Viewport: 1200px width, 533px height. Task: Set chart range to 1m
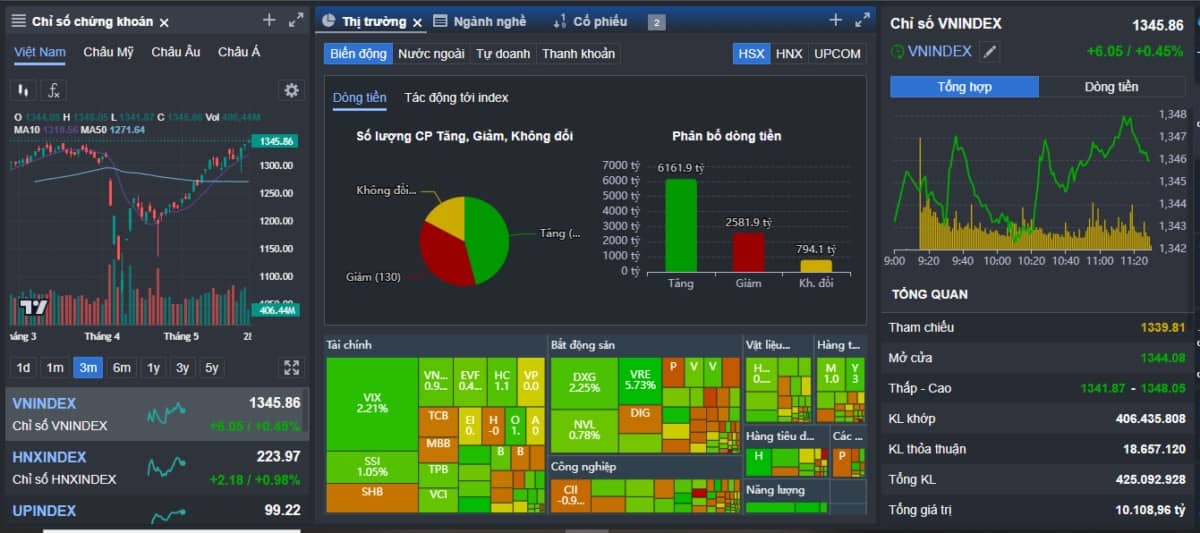55,367
